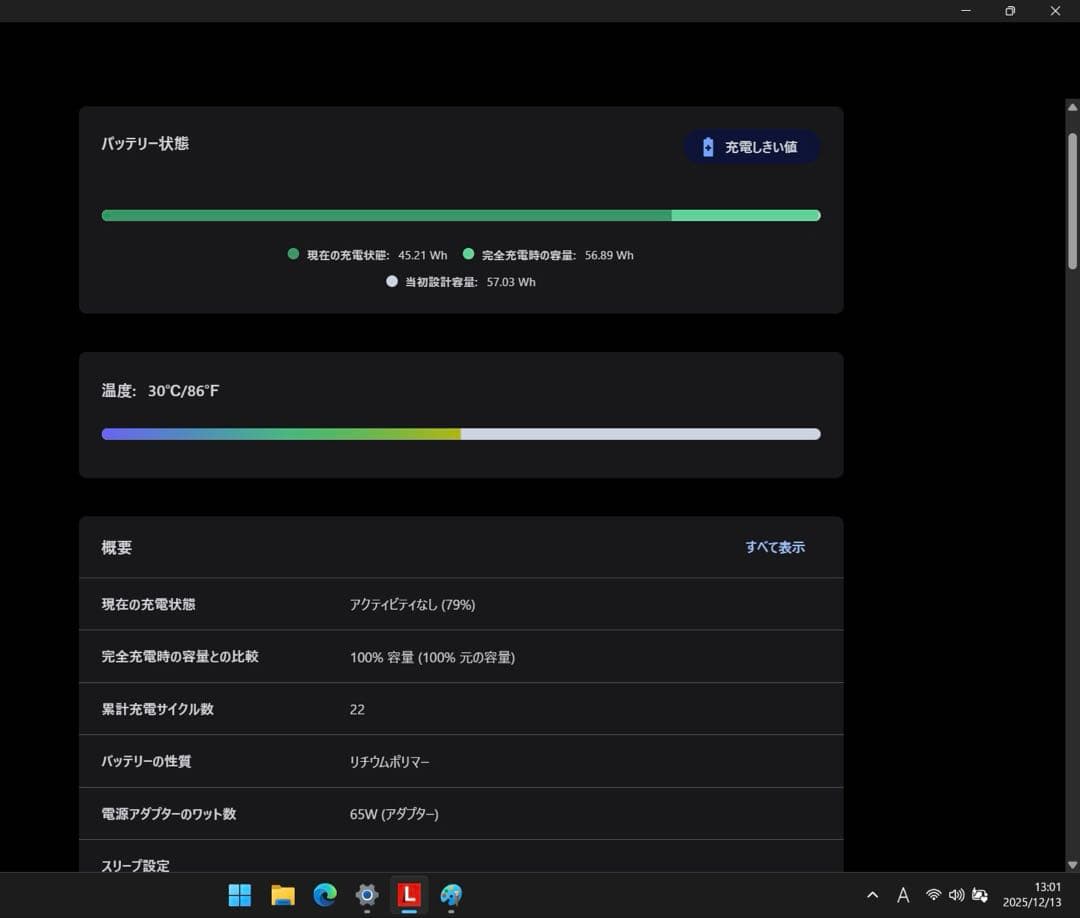The image size is (1080, 918).
Task: Open the charge threshold settings via its battery icon
Action: click(706, 146)
